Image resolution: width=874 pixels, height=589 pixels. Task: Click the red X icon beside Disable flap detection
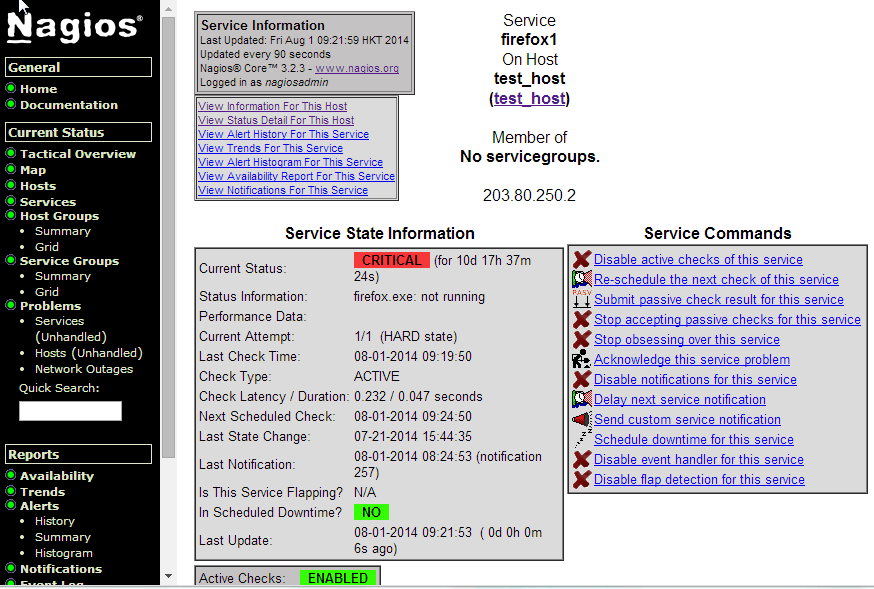(x=582, y=480)
